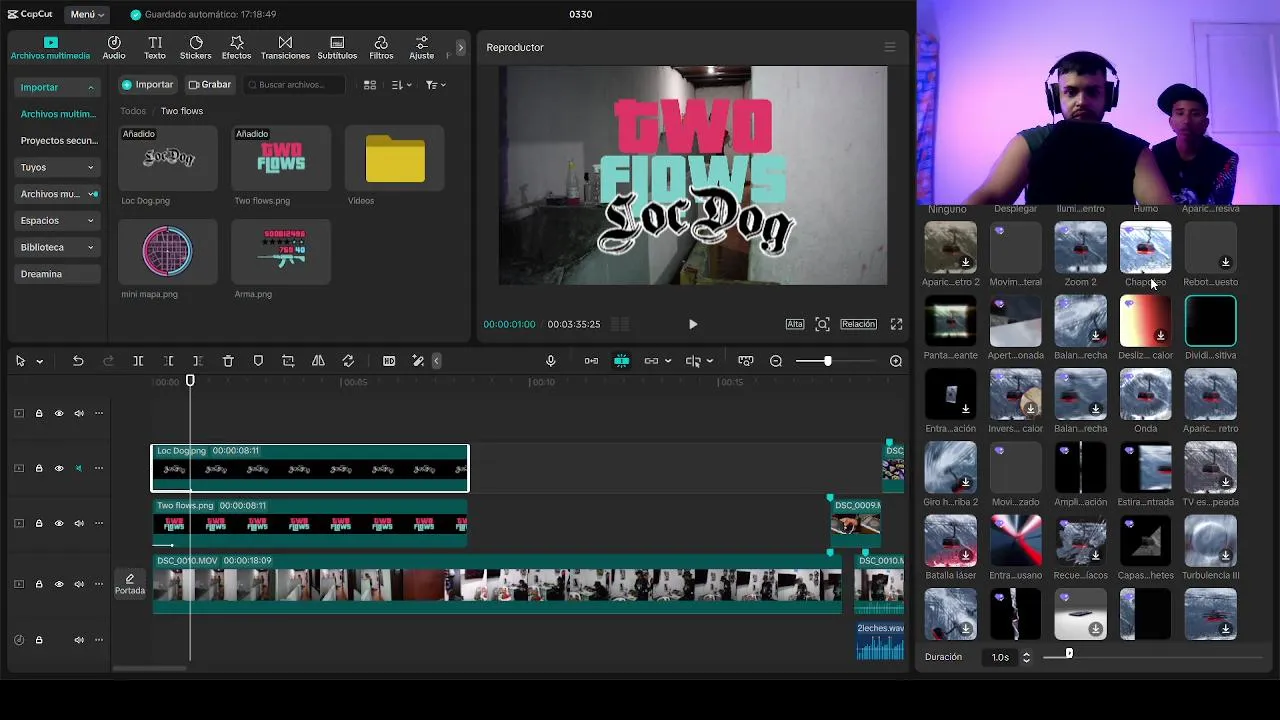Toggle the highlighted auto-snap button in timeline toolbar
Viewport: 1280px width, 720px height.
pyautogui.click(x=621, y=361)
